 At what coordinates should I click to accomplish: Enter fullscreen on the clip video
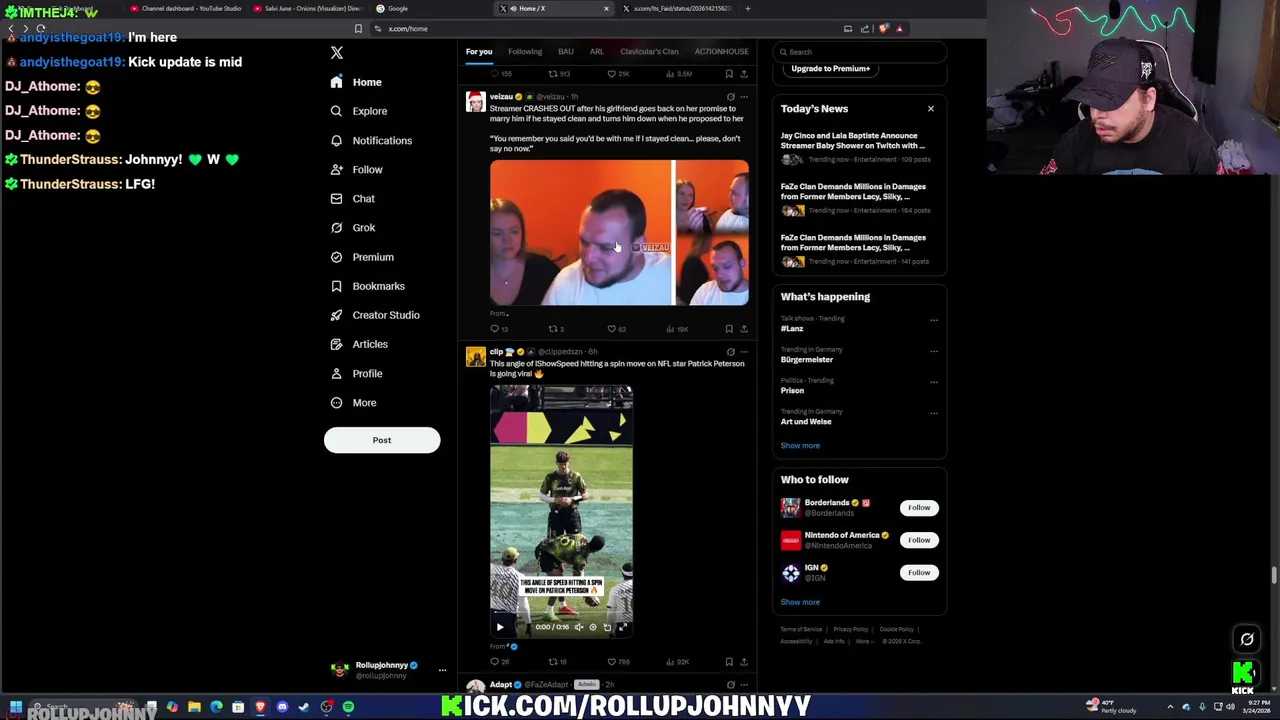click(622, 627)
